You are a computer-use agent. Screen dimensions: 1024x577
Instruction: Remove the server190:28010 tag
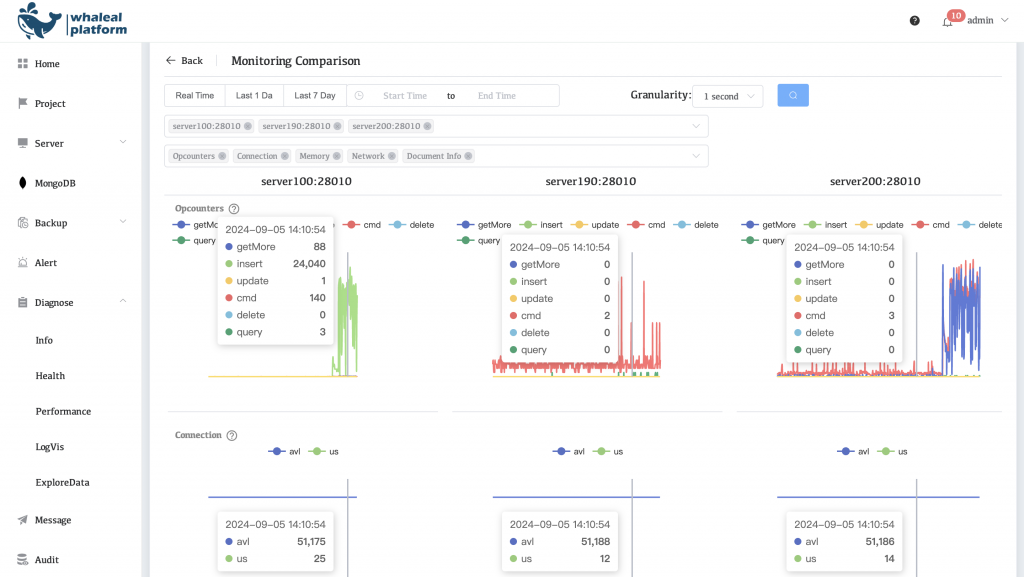point(337,126)
